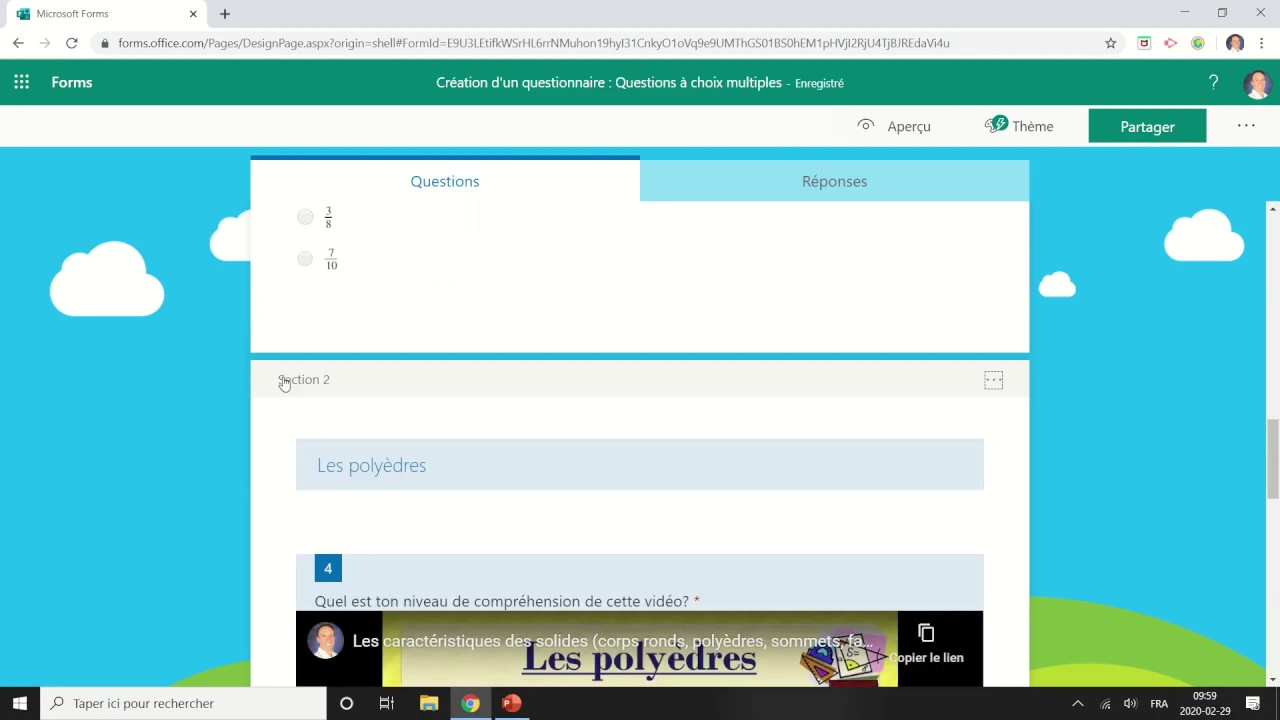Click the page vertical scrollbar thumb

[x=1273, y=459]
